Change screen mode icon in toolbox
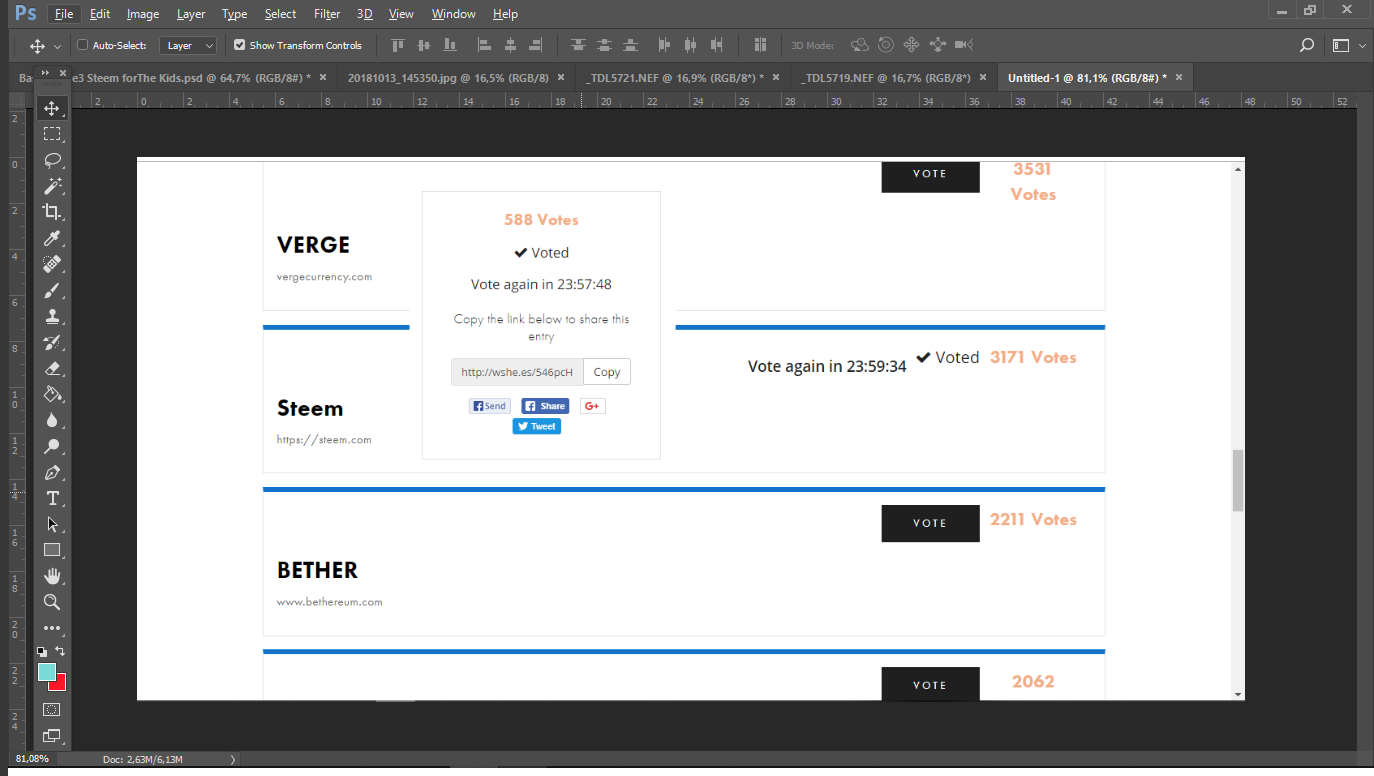 (52, 736)
